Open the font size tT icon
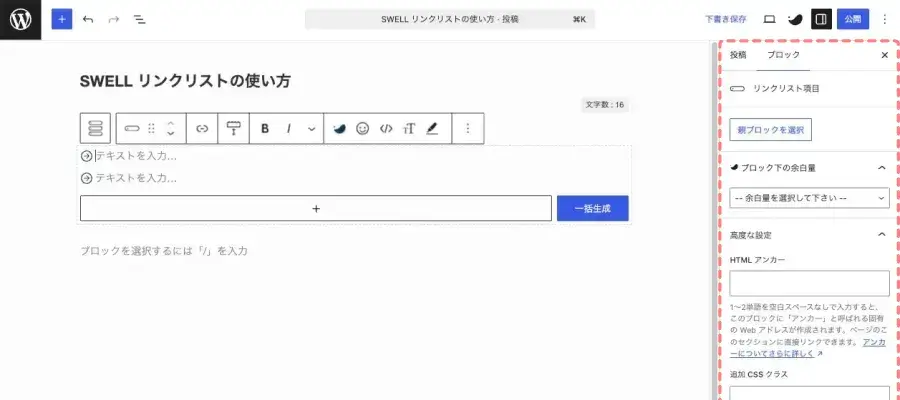Image resolution: width=900 pixels, height=400 pixels. point(409,129)
